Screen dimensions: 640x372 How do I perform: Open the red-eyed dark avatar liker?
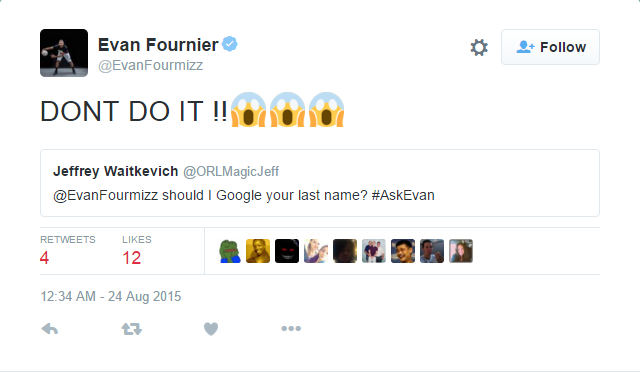(x=287, y=251)
